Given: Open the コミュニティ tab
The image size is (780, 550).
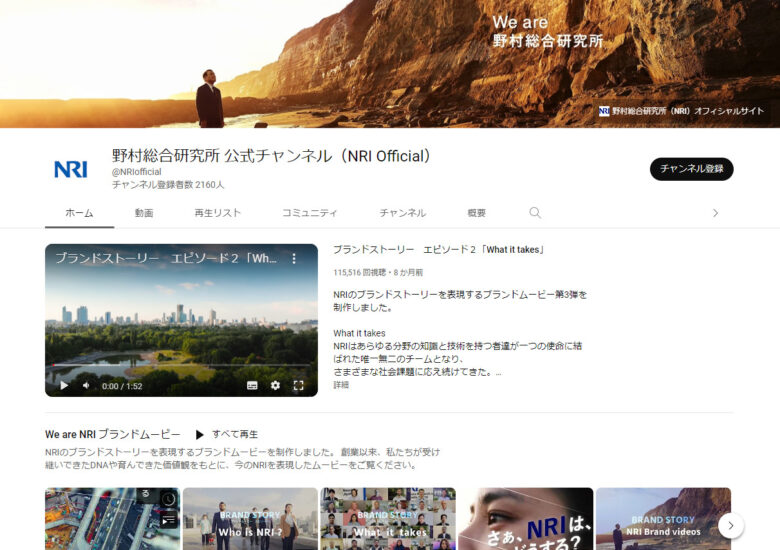Looking at the screenshot, I should (309, 213).
